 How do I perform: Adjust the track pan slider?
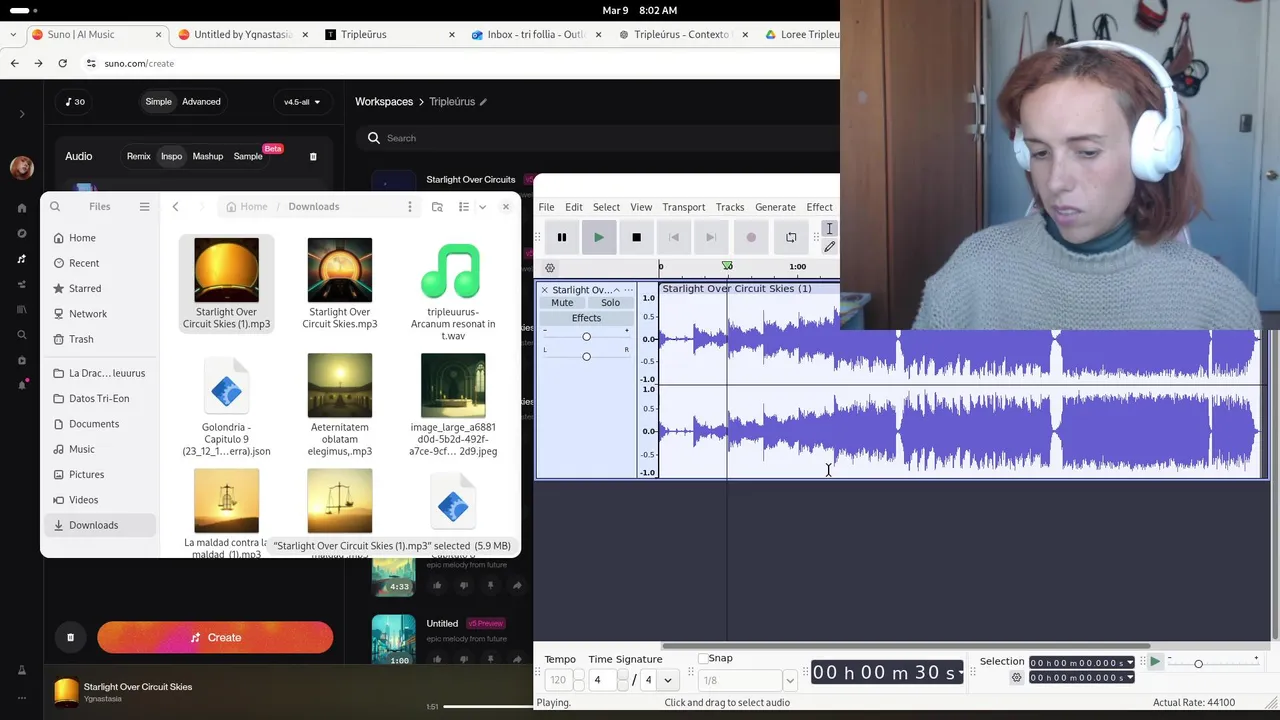[x=586, y=356]
